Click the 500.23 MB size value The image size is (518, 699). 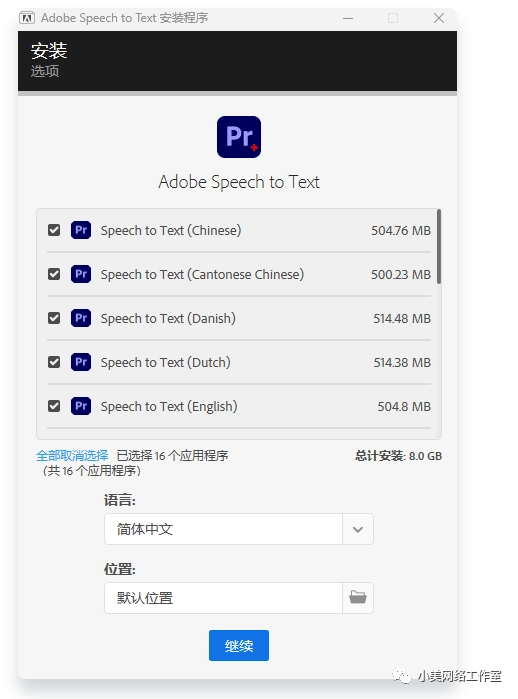401,274
